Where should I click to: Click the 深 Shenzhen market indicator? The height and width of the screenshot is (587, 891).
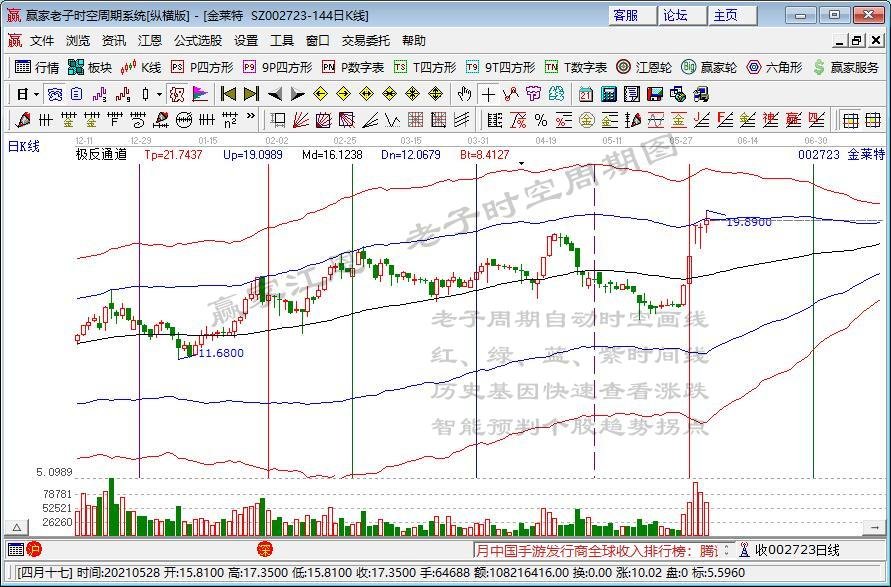(265, 549)
